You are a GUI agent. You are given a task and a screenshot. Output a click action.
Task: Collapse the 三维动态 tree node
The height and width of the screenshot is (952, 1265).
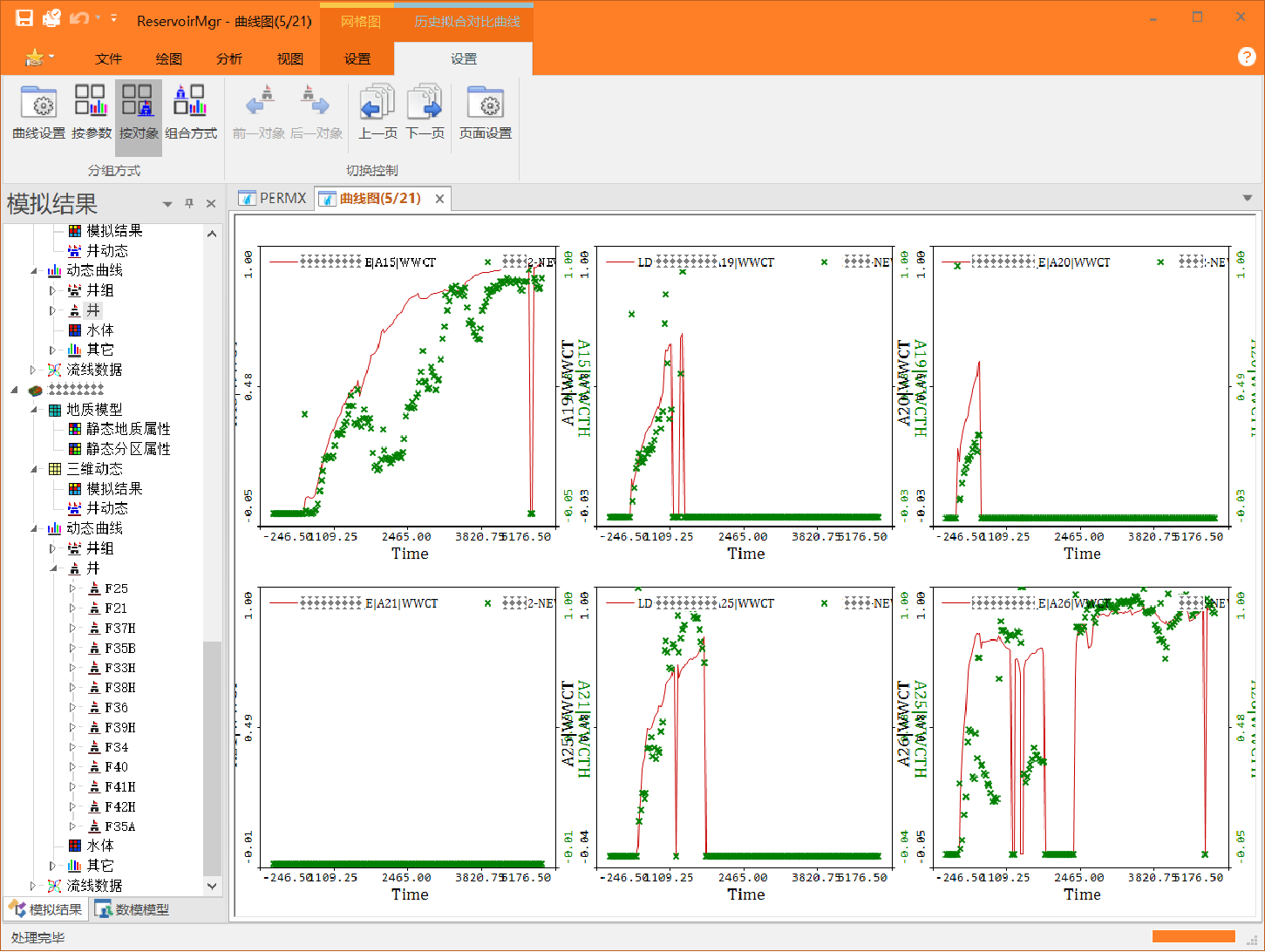[x=34, y=469]
